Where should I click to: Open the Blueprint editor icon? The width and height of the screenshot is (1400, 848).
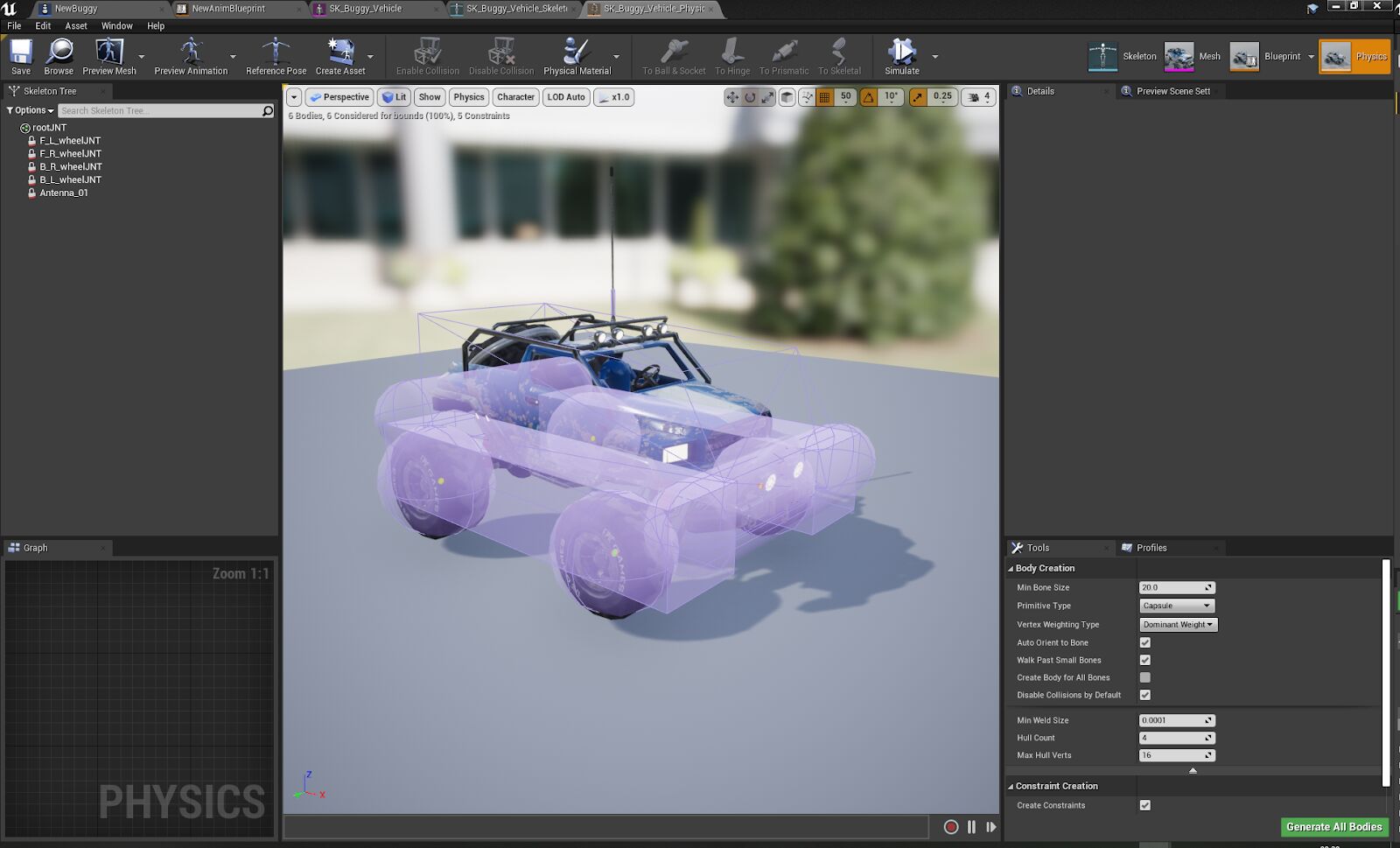click(1243, 55)
